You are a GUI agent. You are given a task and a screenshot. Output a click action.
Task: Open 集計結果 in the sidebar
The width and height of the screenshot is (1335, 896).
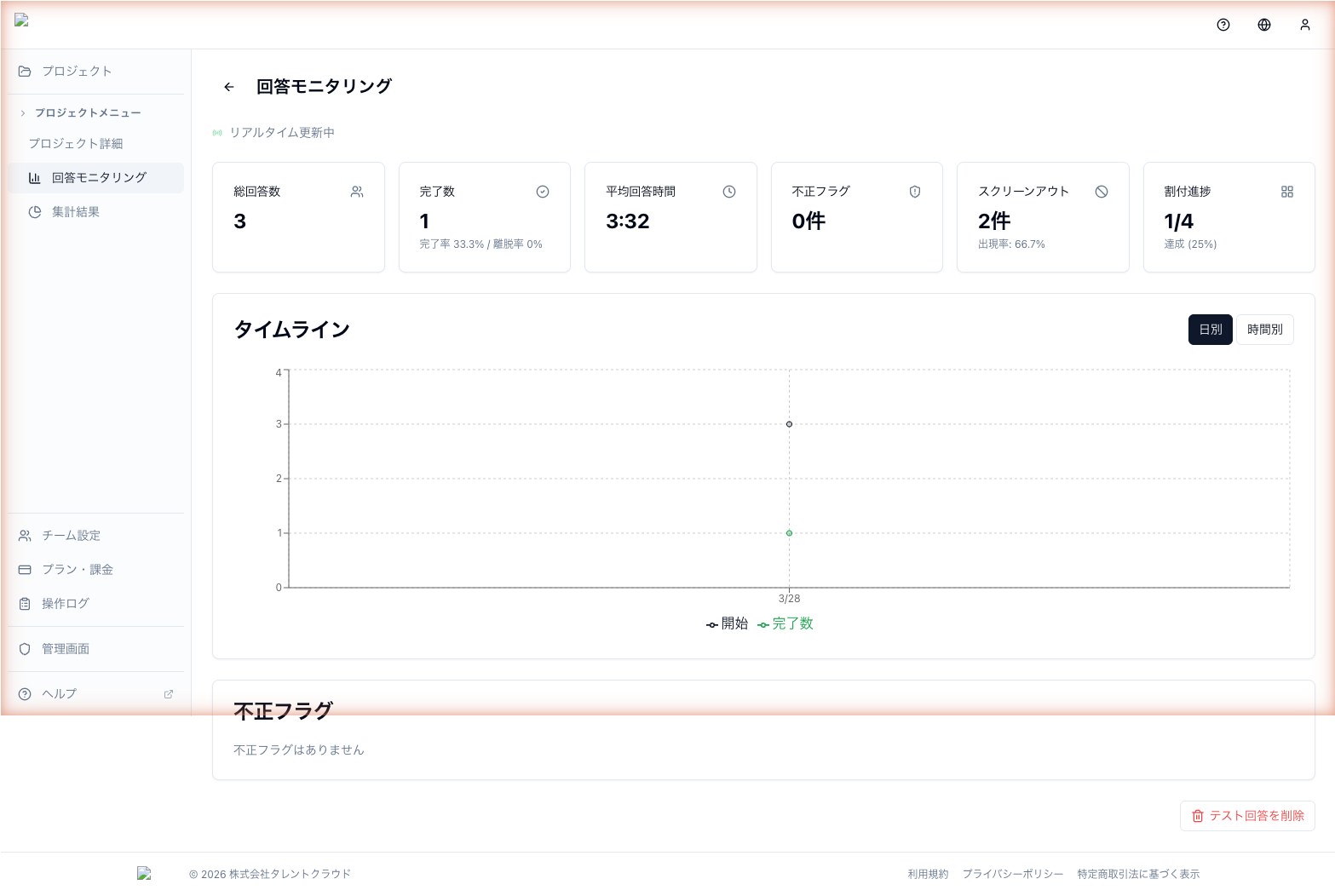[75, 212]
